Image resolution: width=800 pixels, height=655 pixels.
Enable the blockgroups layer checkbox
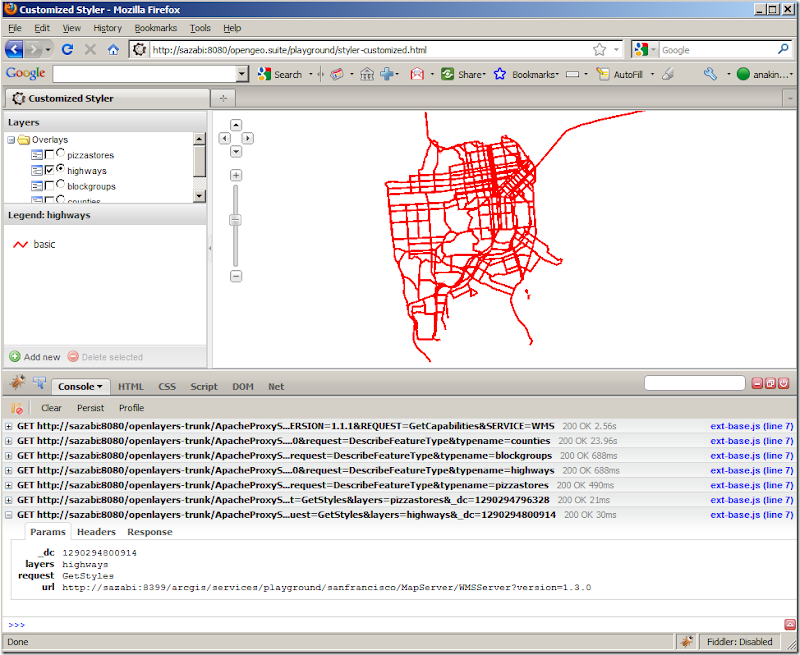coord(49,186)
